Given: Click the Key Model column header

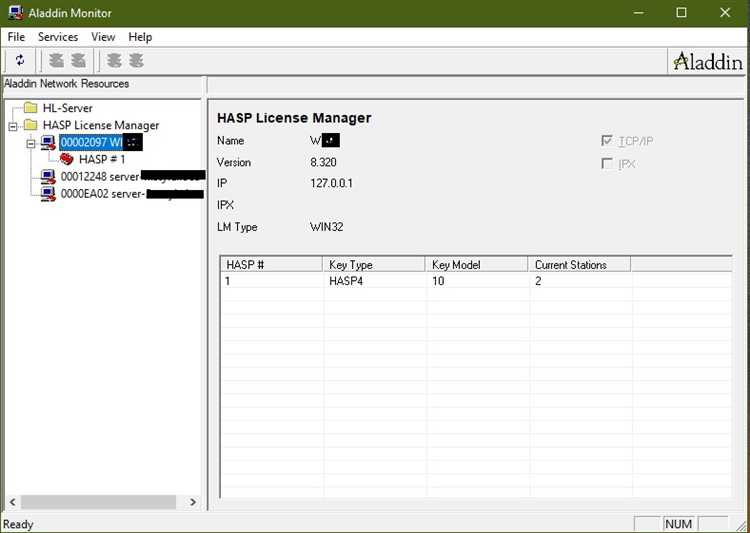Looking at the screenshot, I should [x=477, y=265].
